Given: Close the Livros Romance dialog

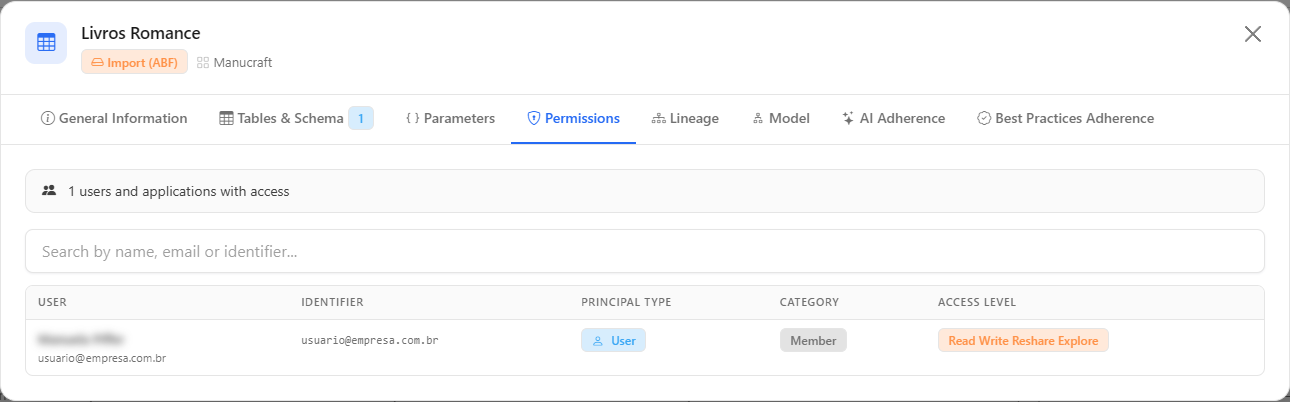Looking at the screenshot, I should [x=1252, y=34].
